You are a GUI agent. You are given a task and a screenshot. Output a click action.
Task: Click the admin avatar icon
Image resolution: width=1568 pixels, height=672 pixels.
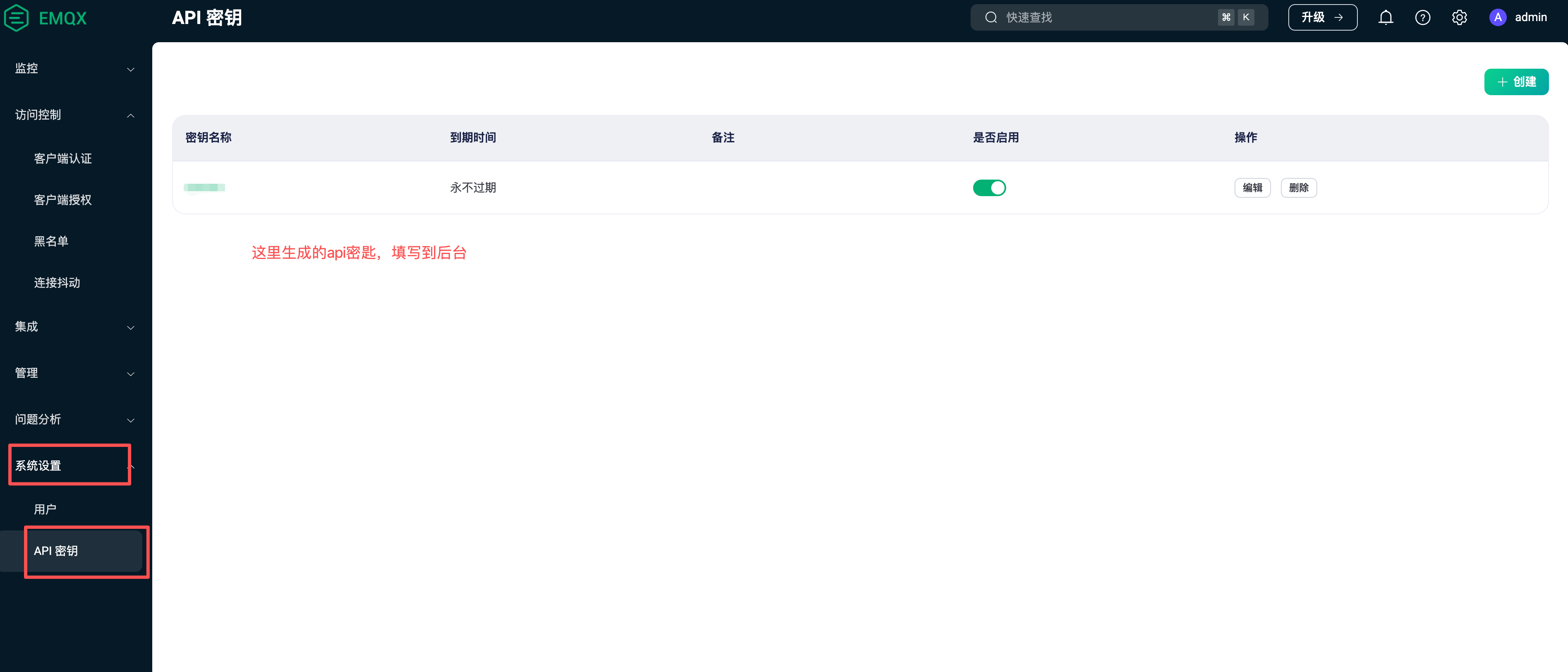[x=1497, y=18]
